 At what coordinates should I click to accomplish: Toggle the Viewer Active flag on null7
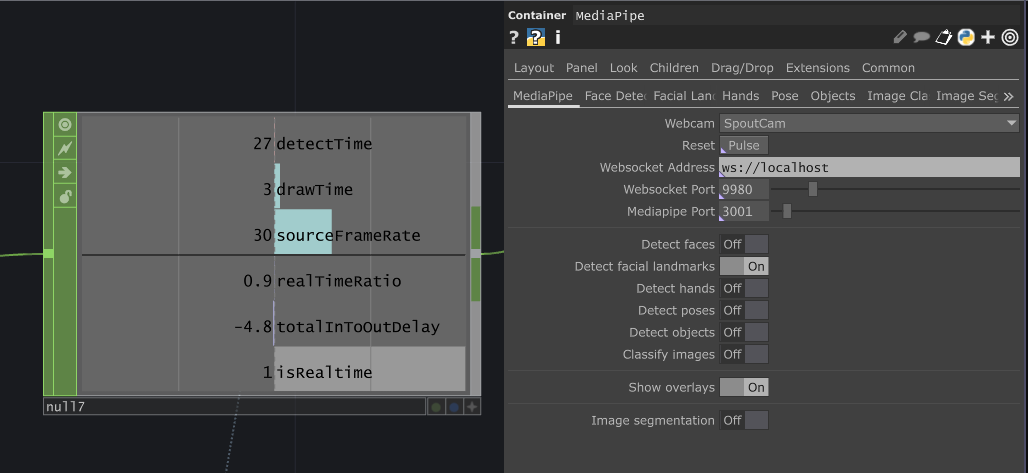[x=65, y=125]
